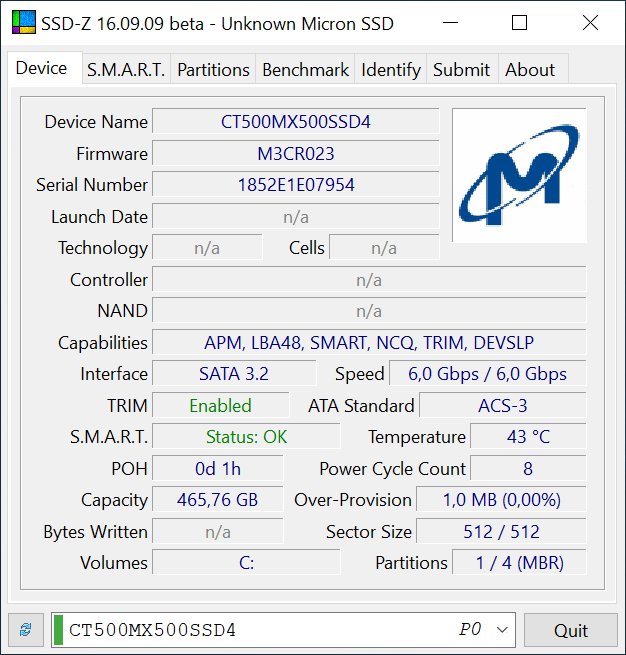Click the POH value 0d 1h
The height and width of the screenshot is (655, 626).
point(218,468)
